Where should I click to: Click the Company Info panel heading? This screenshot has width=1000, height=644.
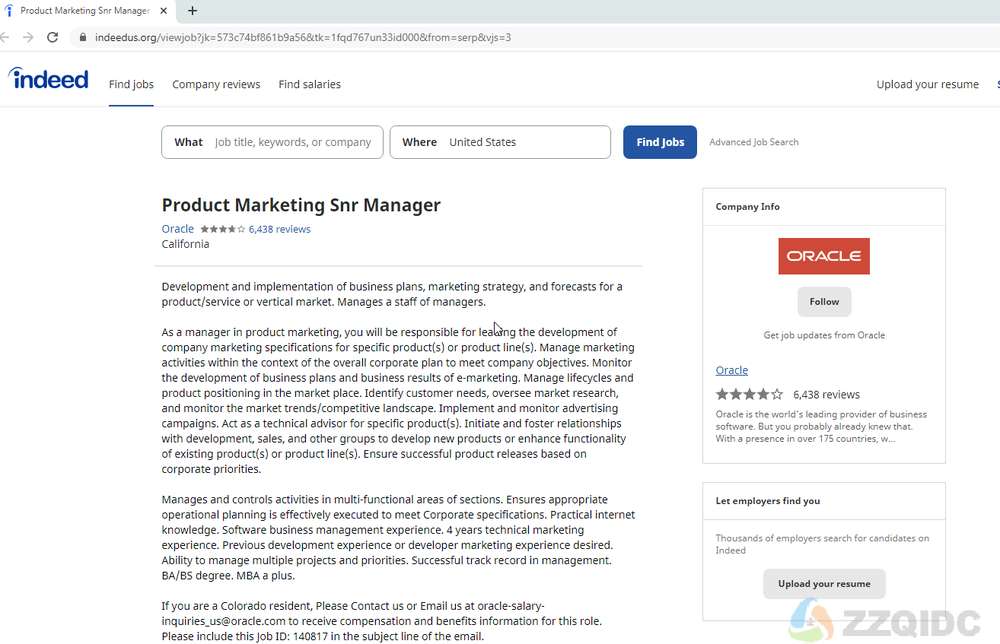tap(747, 207)
